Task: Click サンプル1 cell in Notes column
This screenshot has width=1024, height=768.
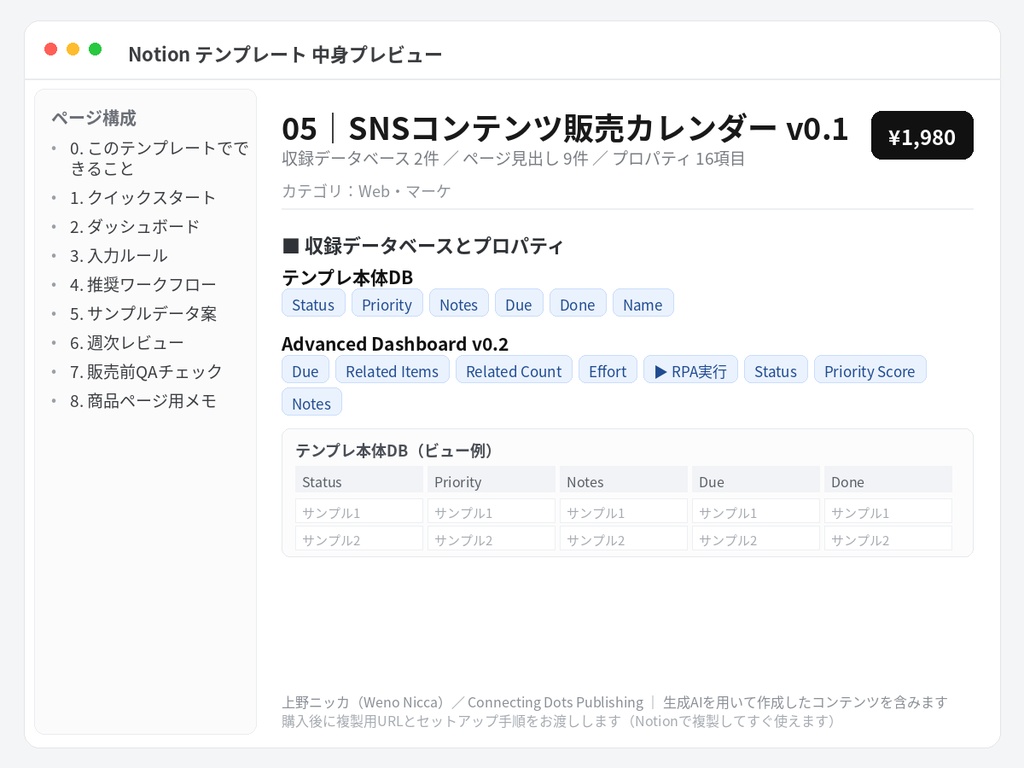Action: click(624, 512)
